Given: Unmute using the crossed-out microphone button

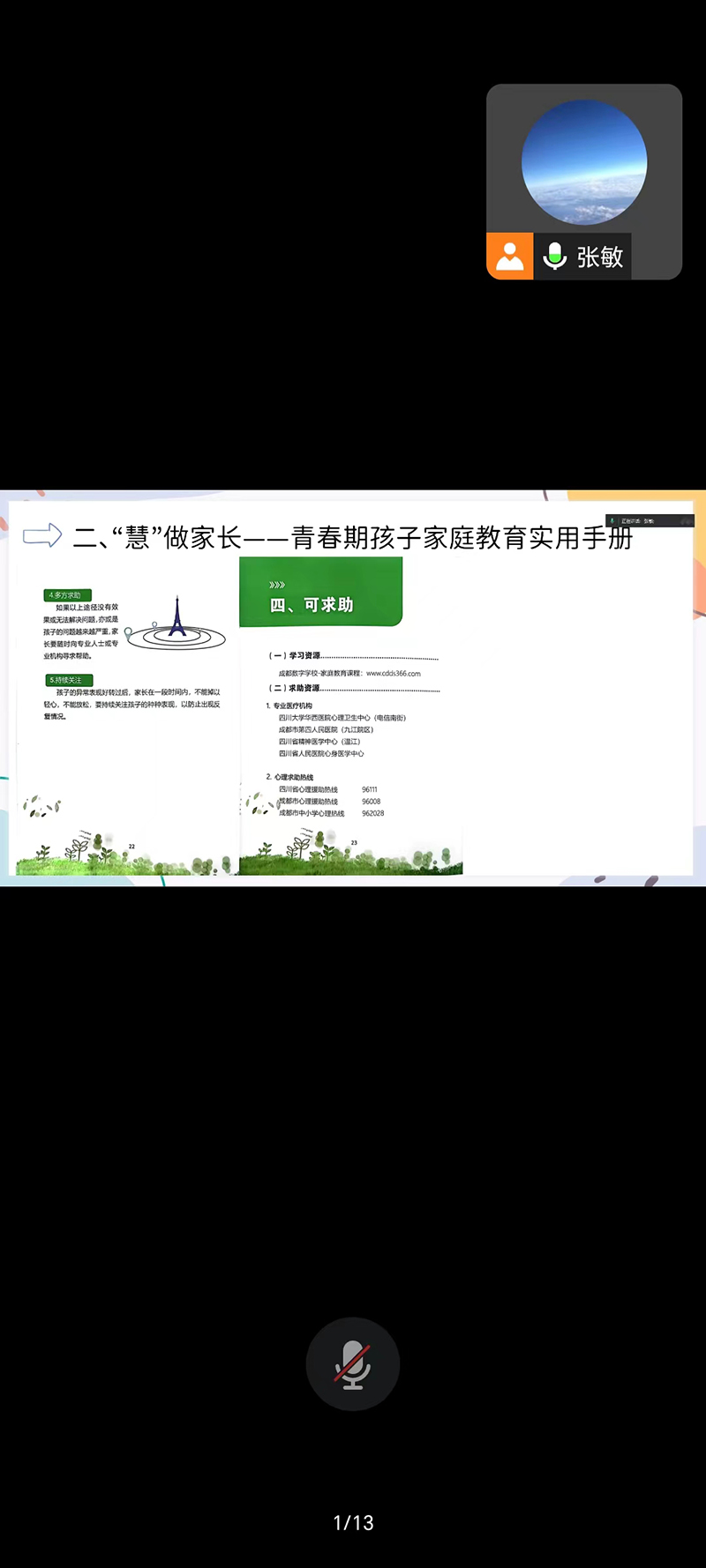Looking at the screenshot, I should [353, 1363].
